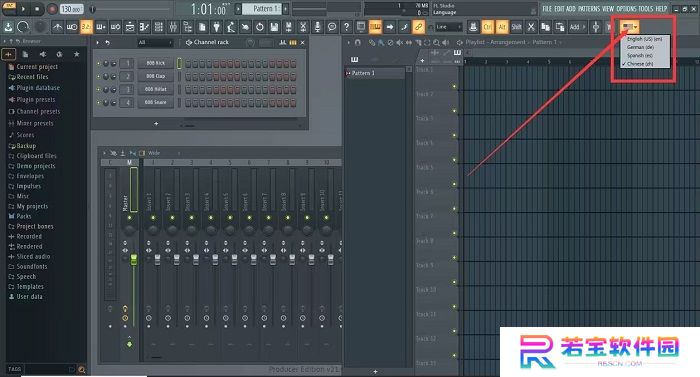Open the TOOLS menu
The width and height of the screenshot is (700, 377).
coord(646,8)
